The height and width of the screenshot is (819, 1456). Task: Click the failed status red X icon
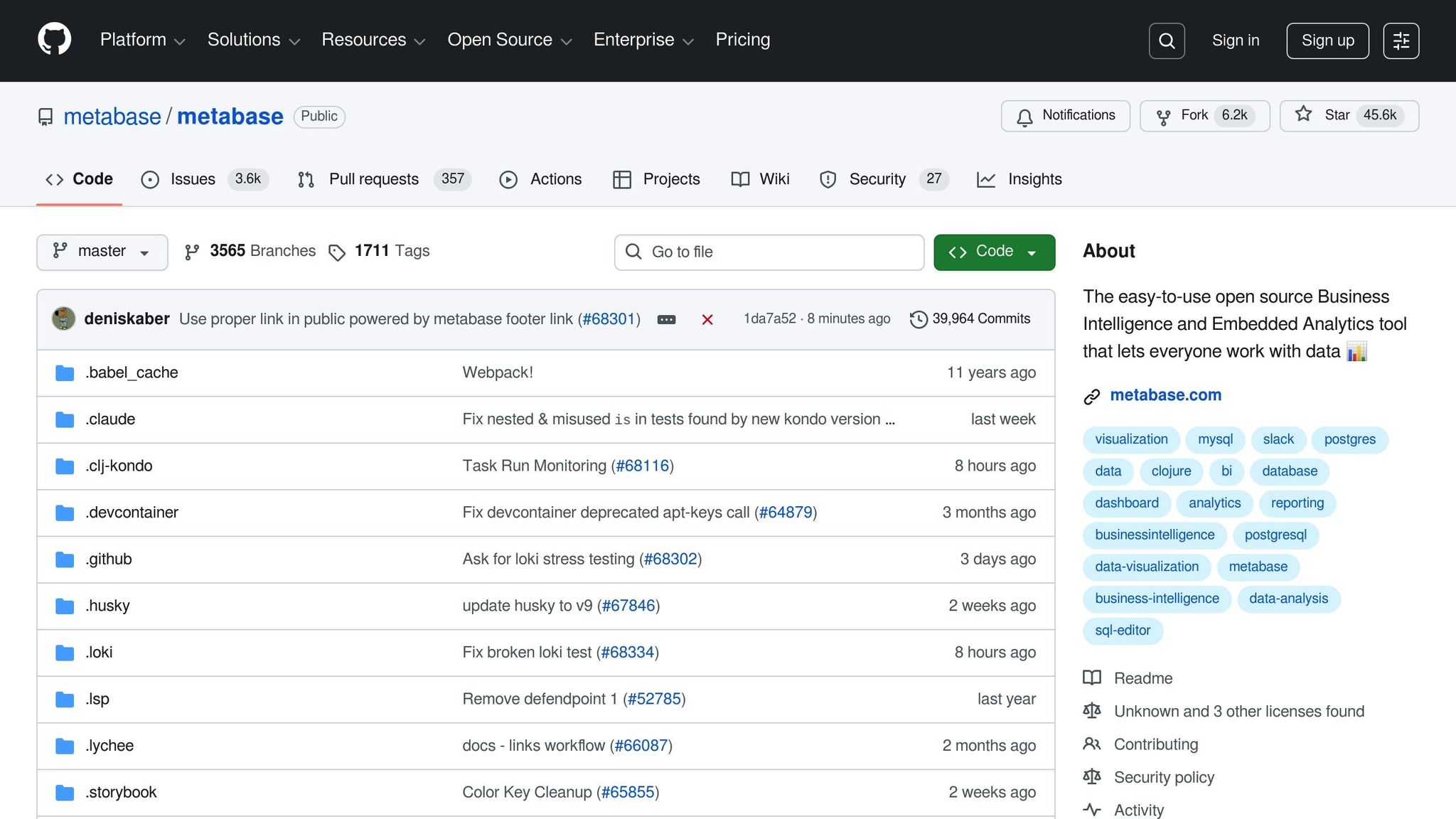coord(707,320)
